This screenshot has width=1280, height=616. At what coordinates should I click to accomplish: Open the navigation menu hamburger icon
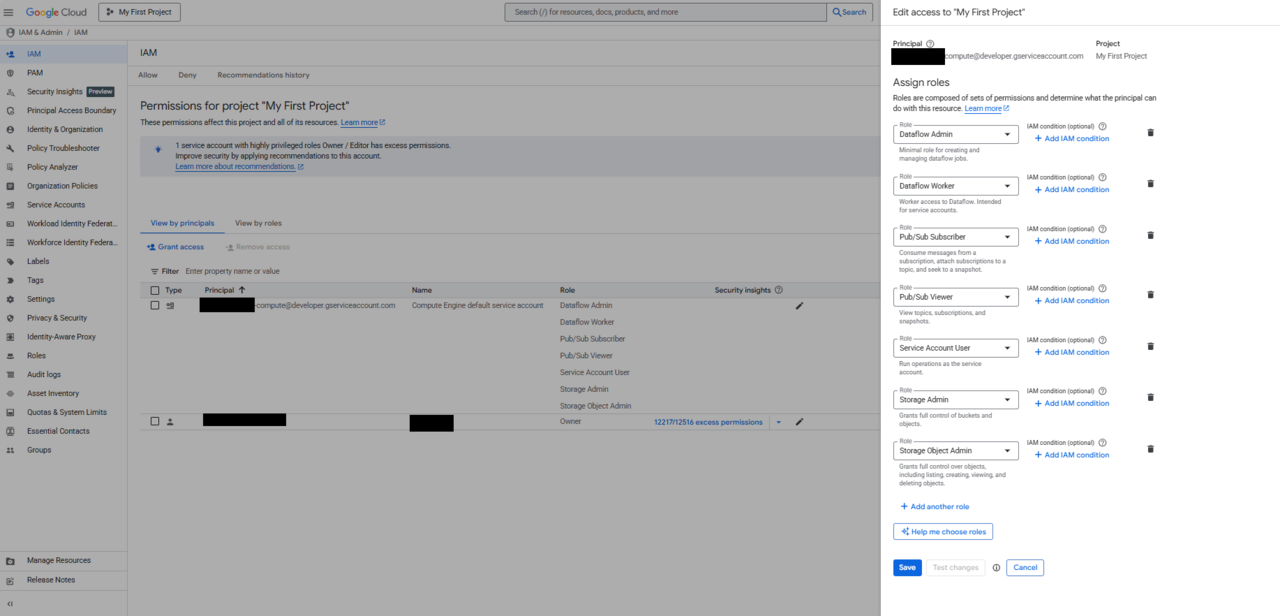[9, 12]
